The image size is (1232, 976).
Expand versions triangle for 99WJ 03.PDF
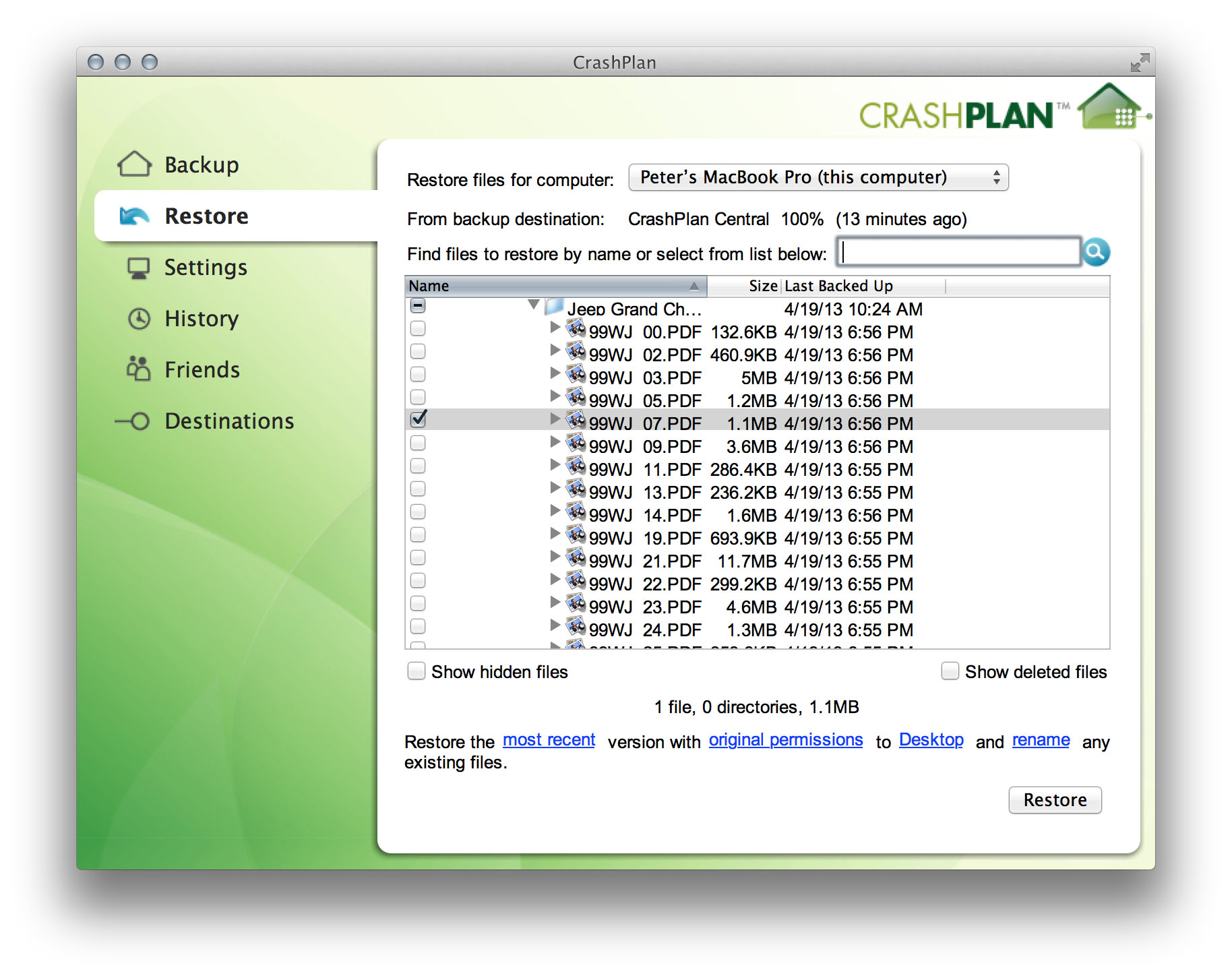click(x=555, y=373)
